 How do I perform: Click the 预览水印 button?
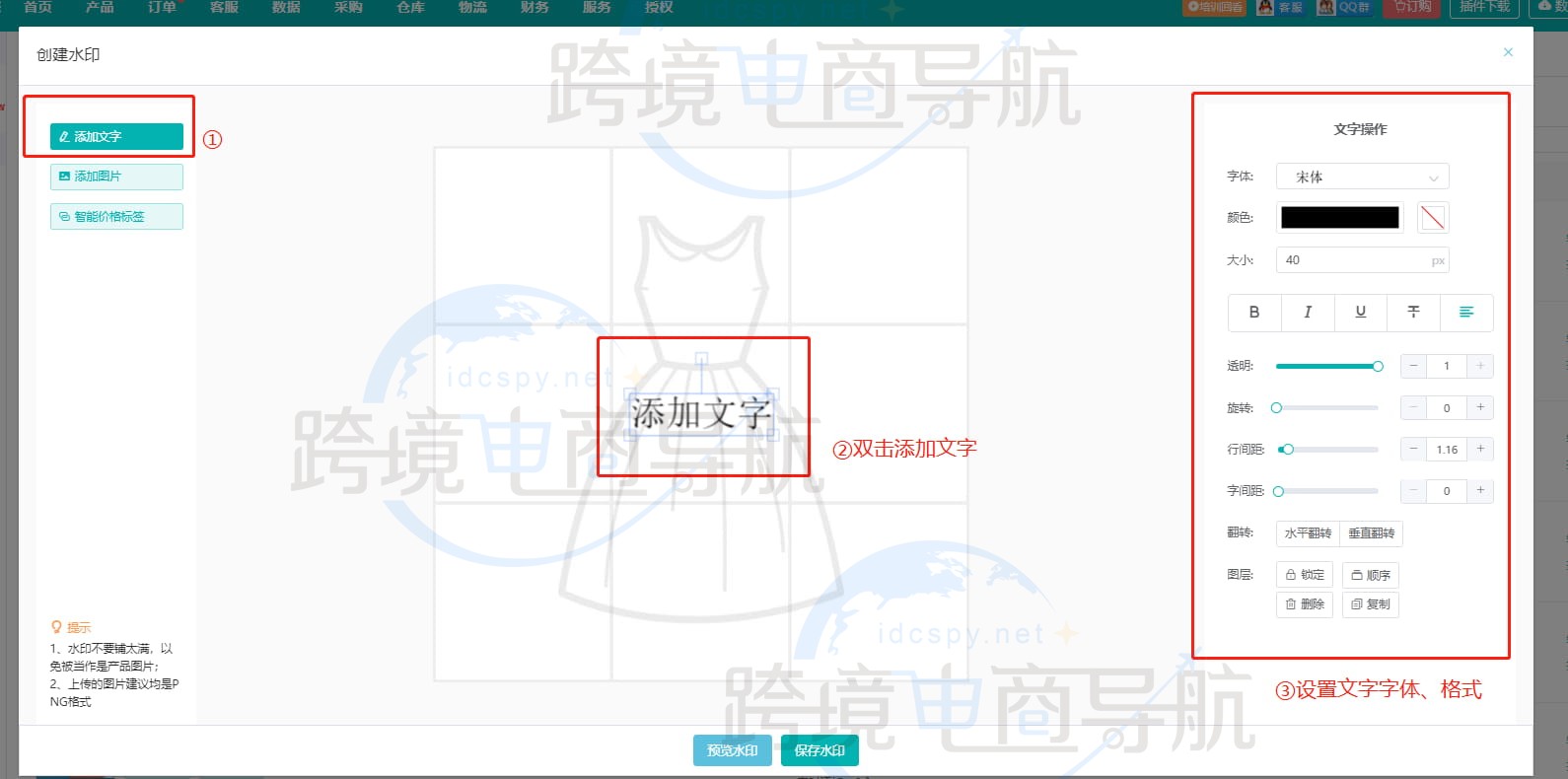732,750
